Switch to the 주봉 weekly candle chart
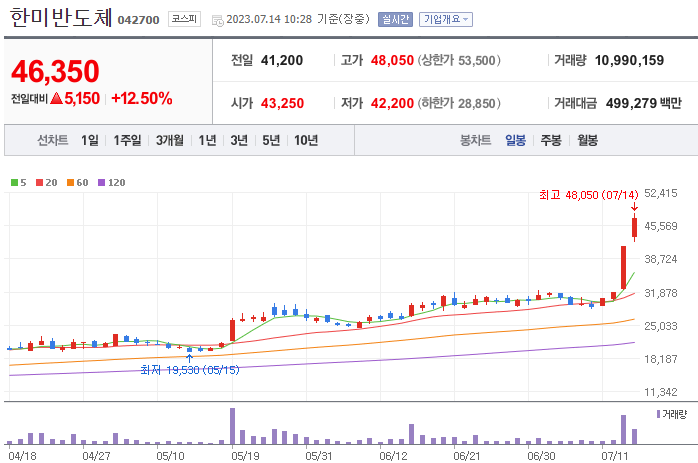The width and height of the screenshot is (698, 463). (551, 141)
